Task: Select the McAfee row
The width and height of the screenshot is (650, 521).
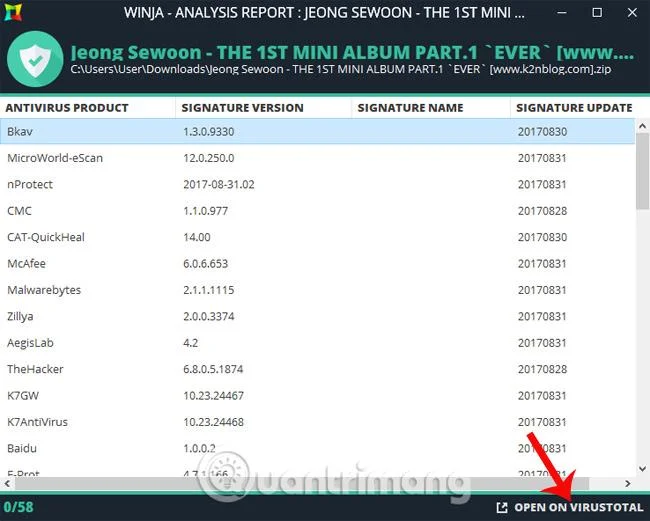Action: coord(317,264)
